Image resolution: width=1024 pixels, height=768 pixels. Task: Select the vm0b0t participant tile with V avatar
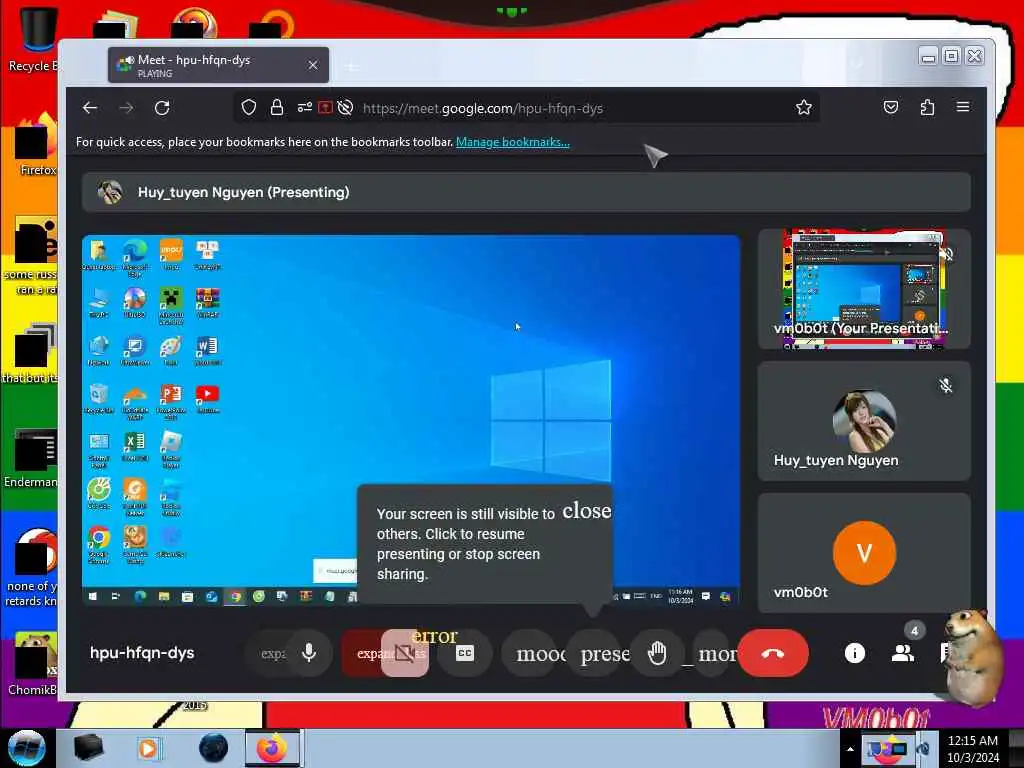(x=864, y=553)
